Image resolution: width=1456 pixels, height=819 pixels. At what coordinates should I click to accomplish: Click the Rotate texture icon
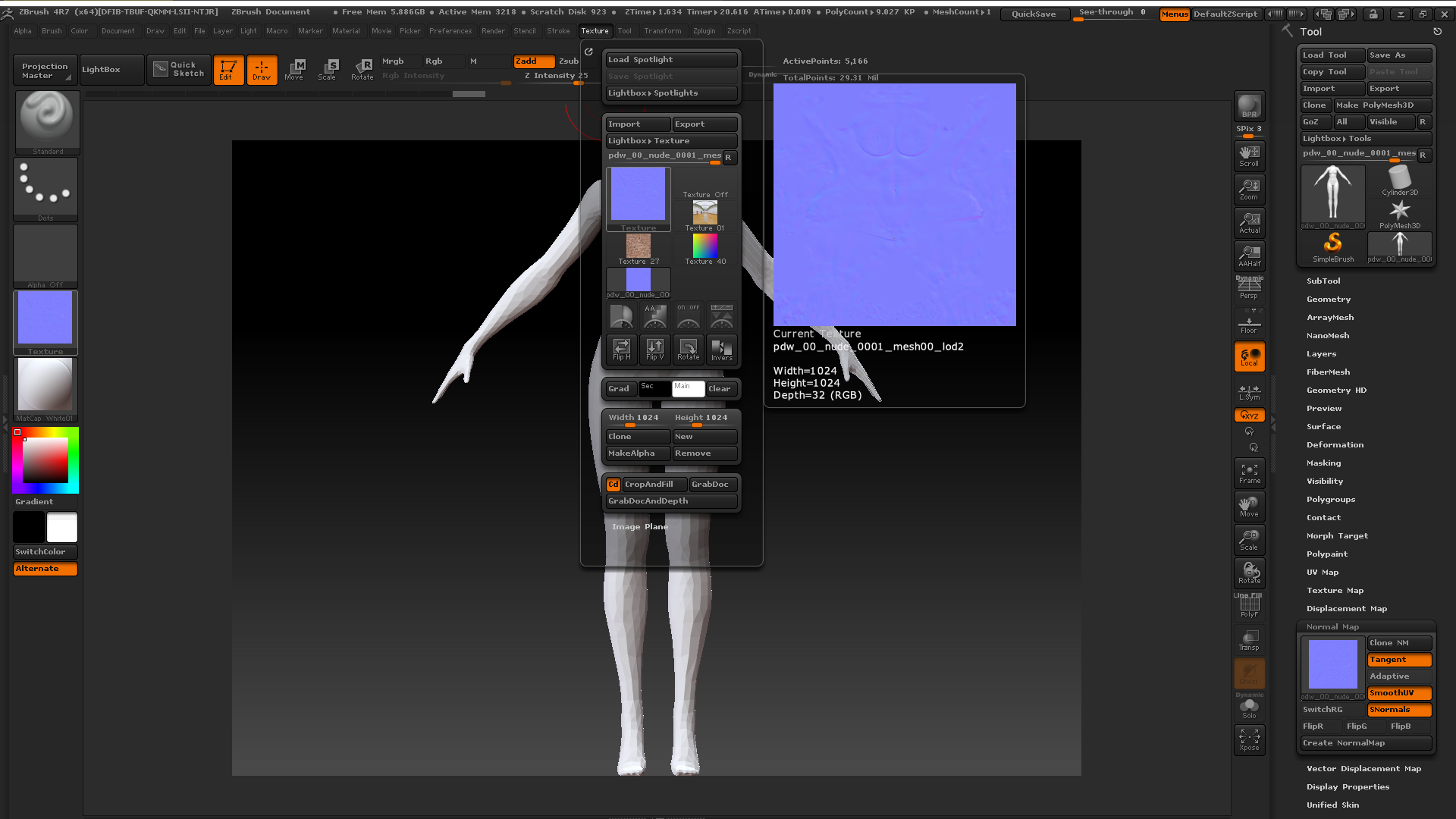688,349
